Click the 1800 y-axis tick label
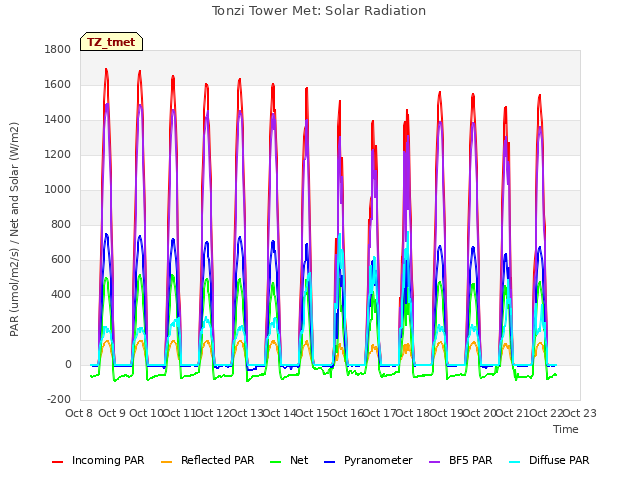 [x=58, y=50]
